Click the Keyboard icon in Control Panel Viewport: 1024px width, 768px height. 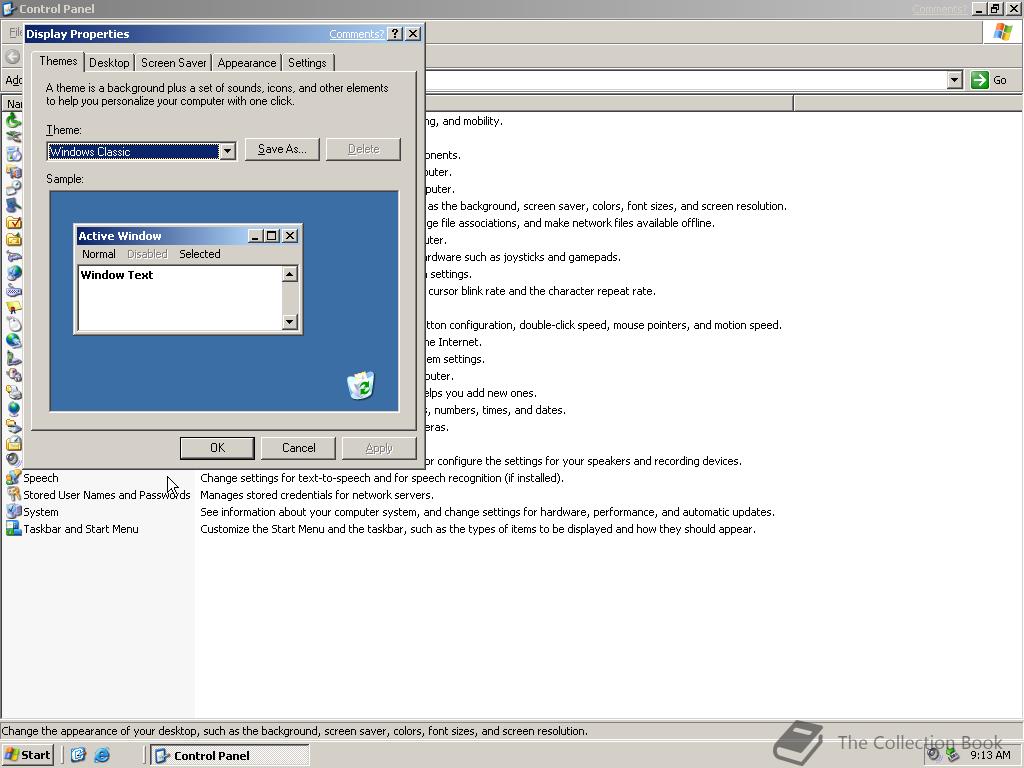pos(13,291)
